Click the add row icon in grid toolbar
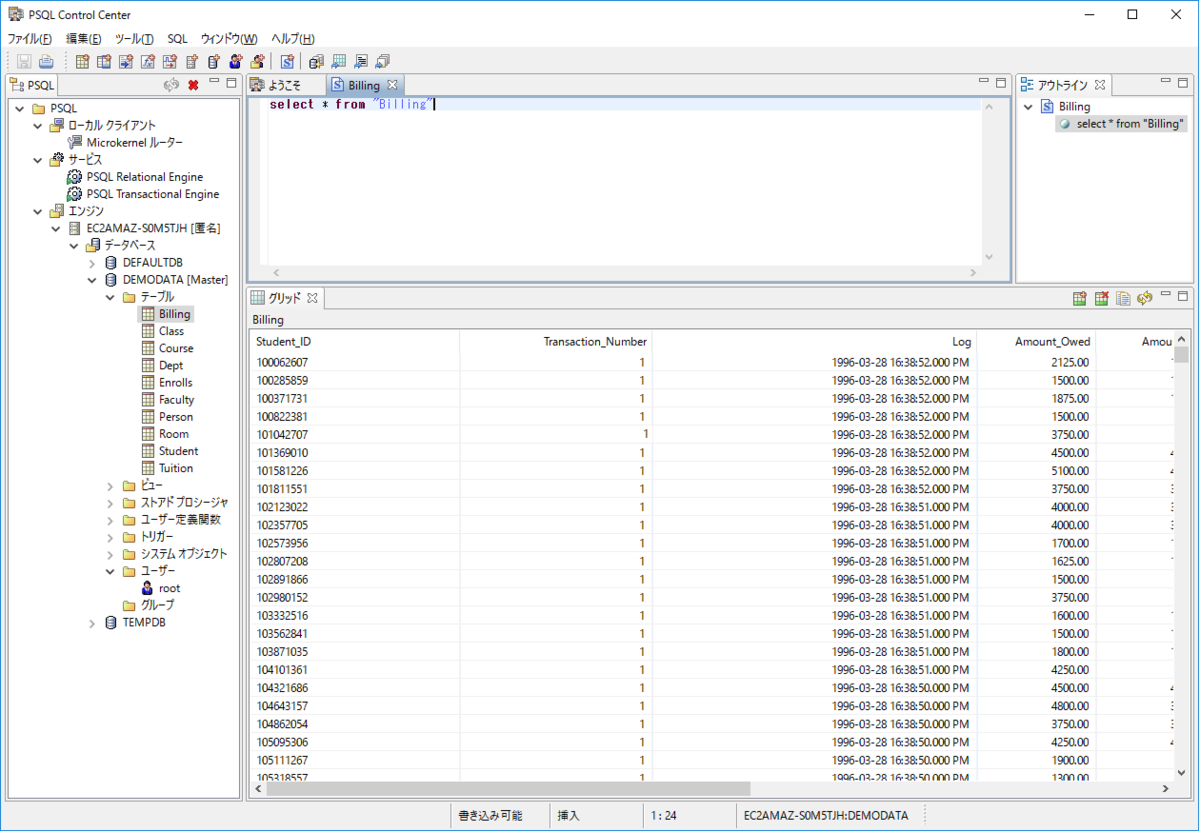Screen dimensions: 1200x832 coord(1080,298)
